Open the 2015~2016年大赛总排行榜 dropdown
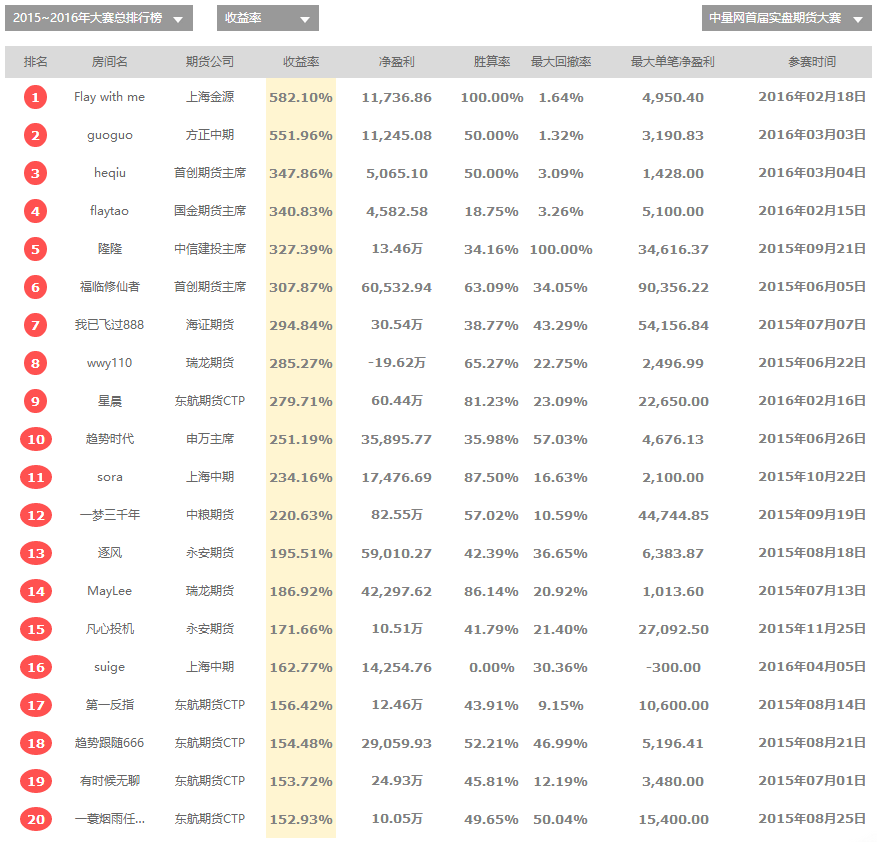Image resolution: width=877 pixels, height=842 pixels. click(x=98, y=18)
